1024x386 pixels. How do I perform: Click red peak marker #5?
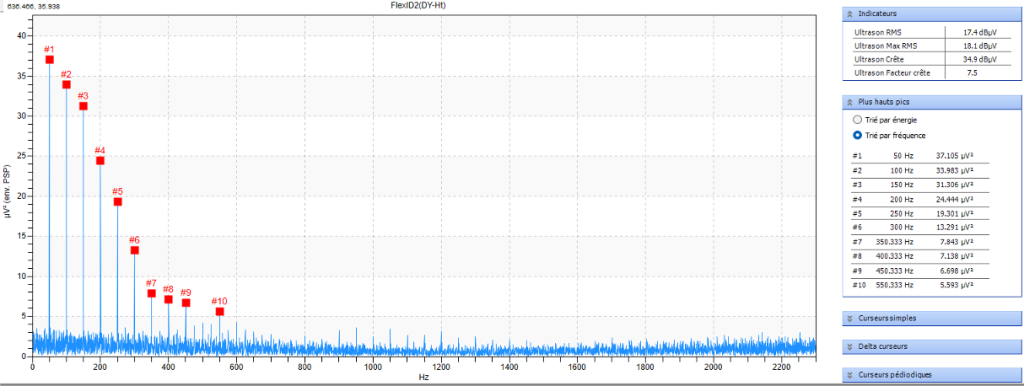[x=118, y=202]
